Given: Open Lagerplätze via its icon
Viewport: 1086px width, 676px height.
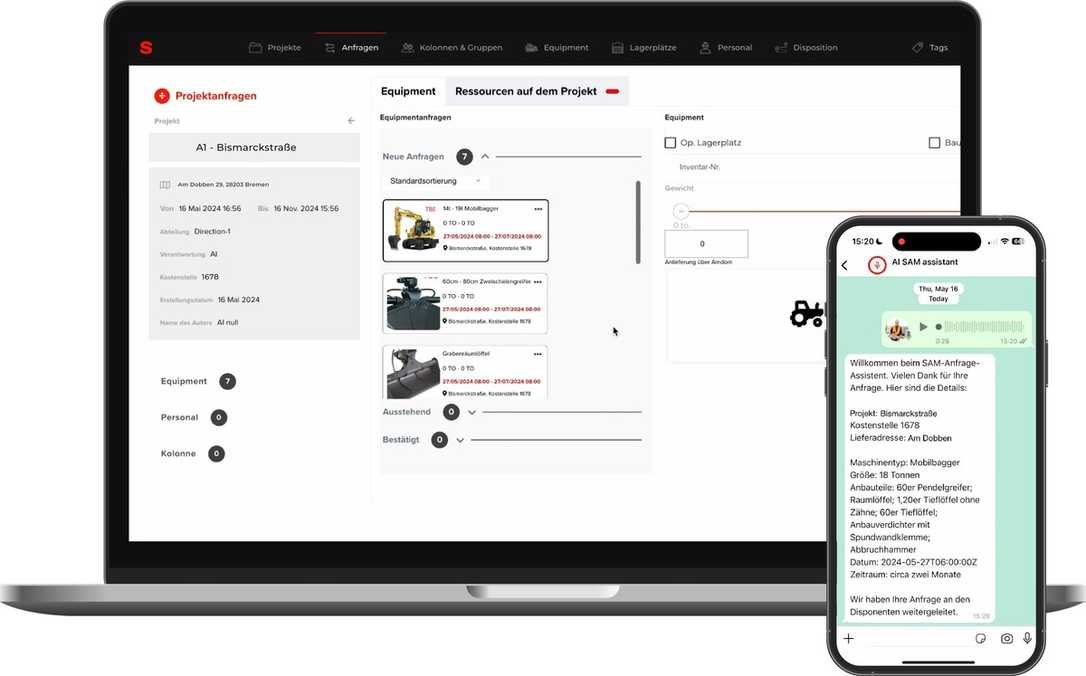Looking at the screenshot, I should click(x=618, y=47).
